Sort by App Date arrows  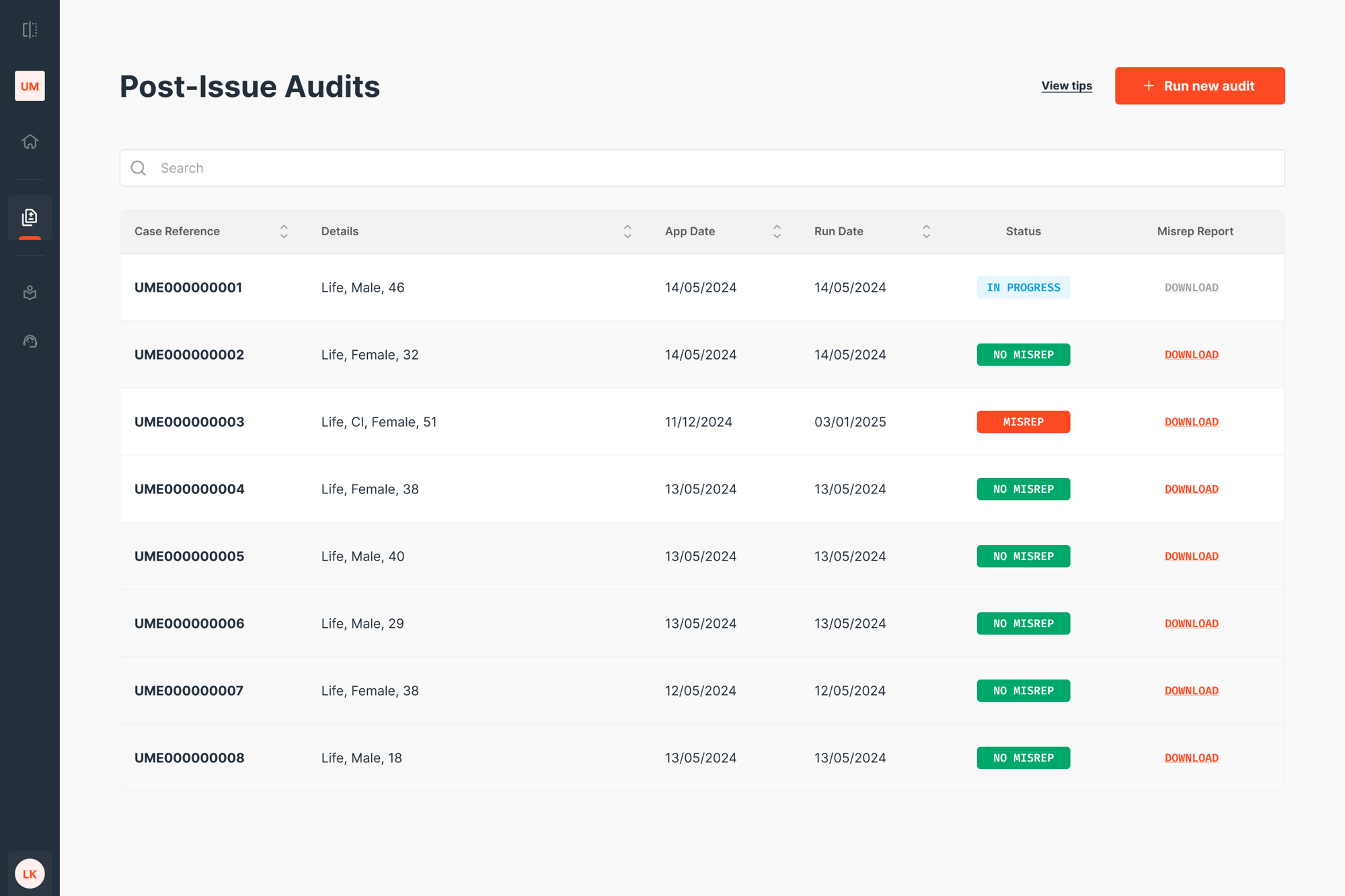click(x=777, y=231)
